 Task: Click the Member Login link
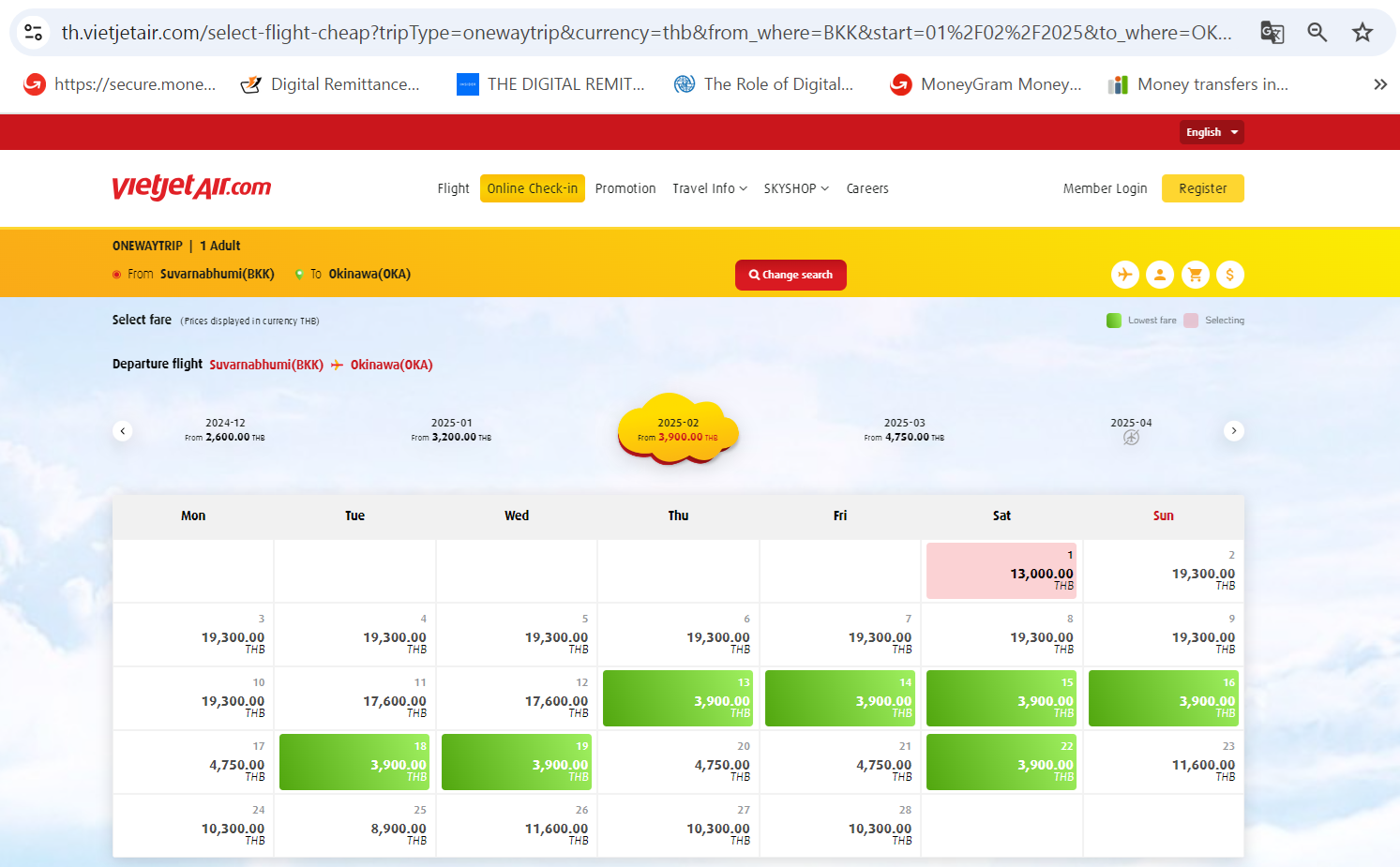click(1105, 188)
